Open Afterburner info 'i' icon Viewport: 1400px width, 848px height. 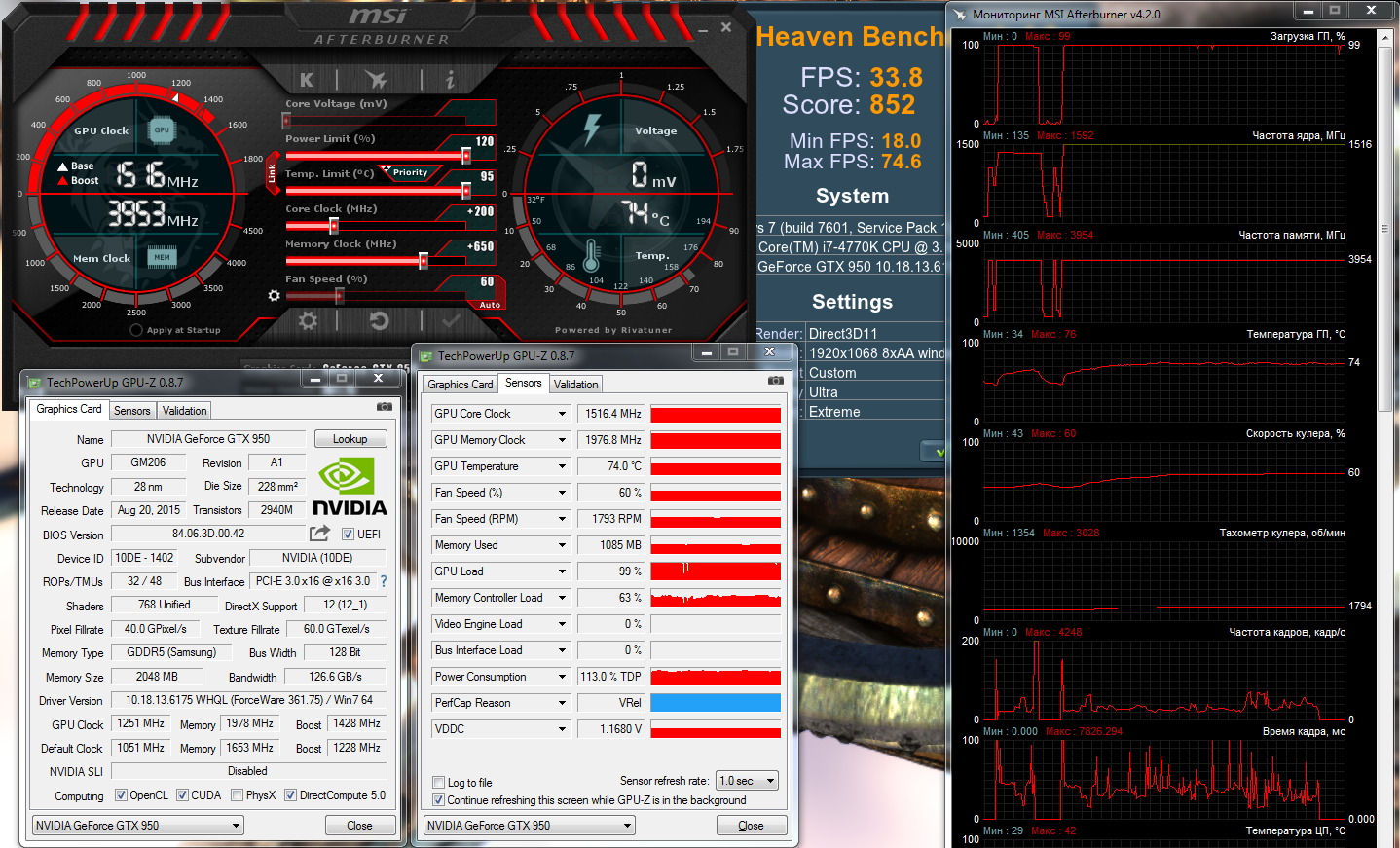pos(449,80)
